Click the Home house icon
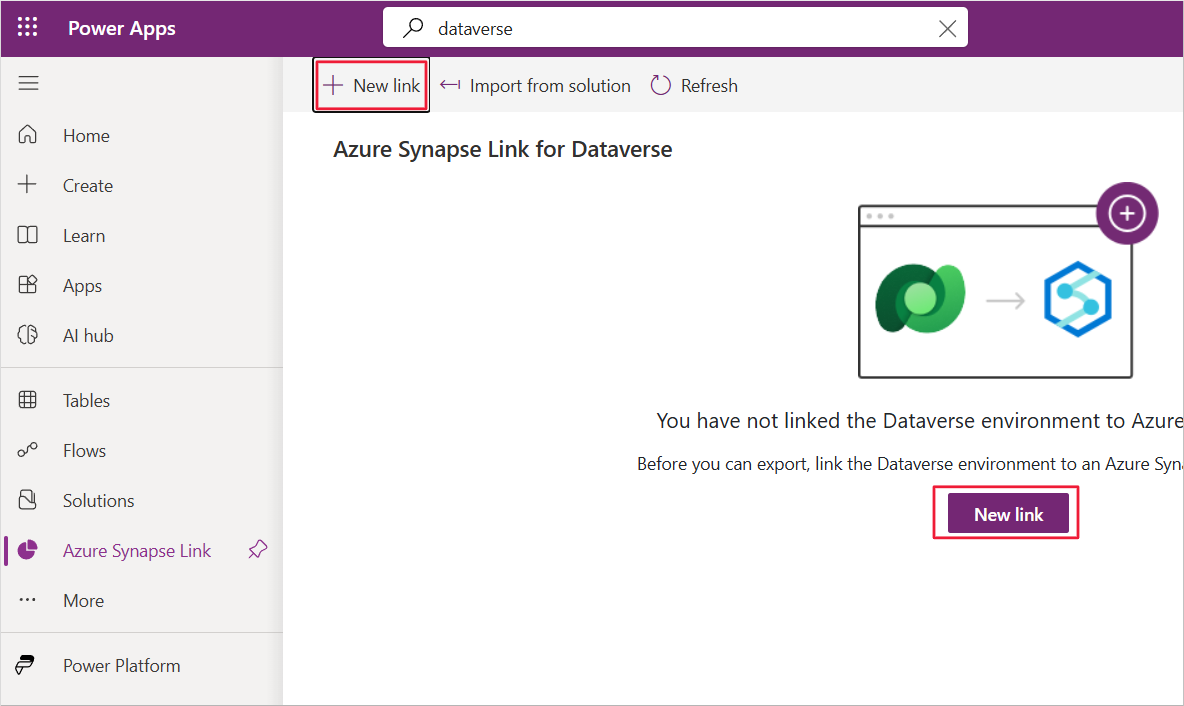The height and width of the screenshot is (706, 1184). coord(28,134)
